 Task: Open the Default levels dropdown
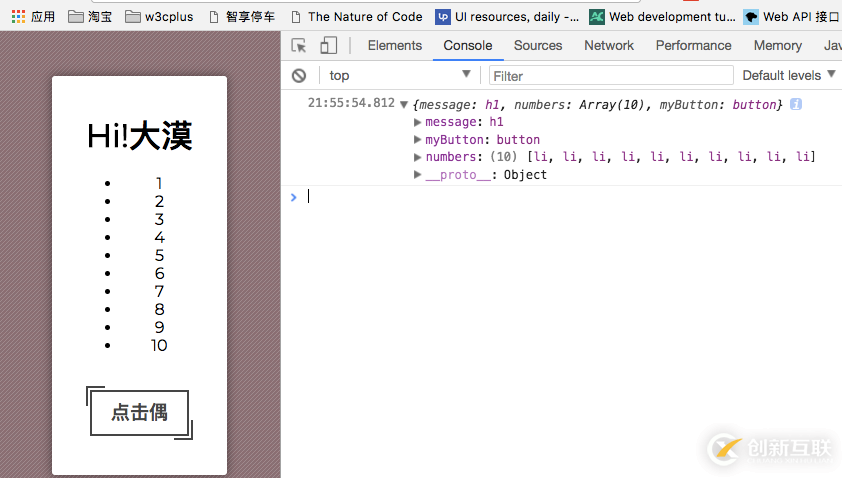click(x=789, y=76)
